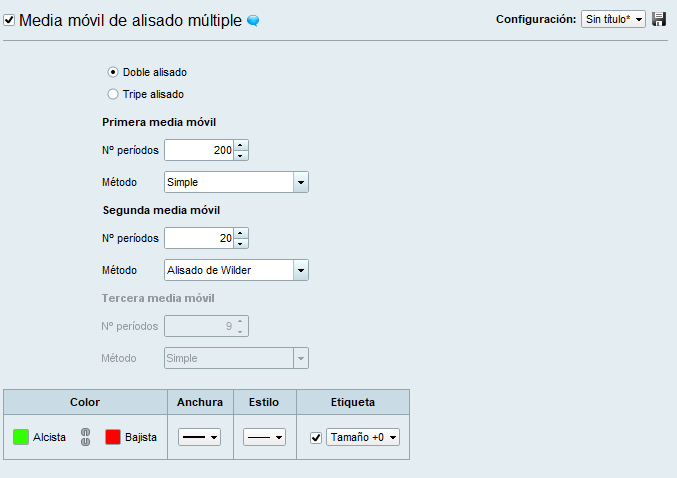Pick the green Alcista color swatch
The height and width of the screenshot is (478, 677).
click(x=20, y=437)
